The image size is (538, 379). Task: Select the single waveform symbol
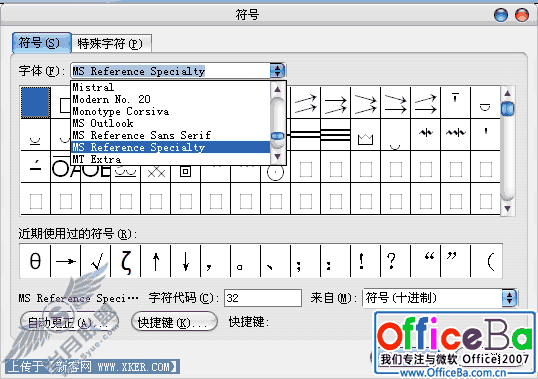pos(425,135)
